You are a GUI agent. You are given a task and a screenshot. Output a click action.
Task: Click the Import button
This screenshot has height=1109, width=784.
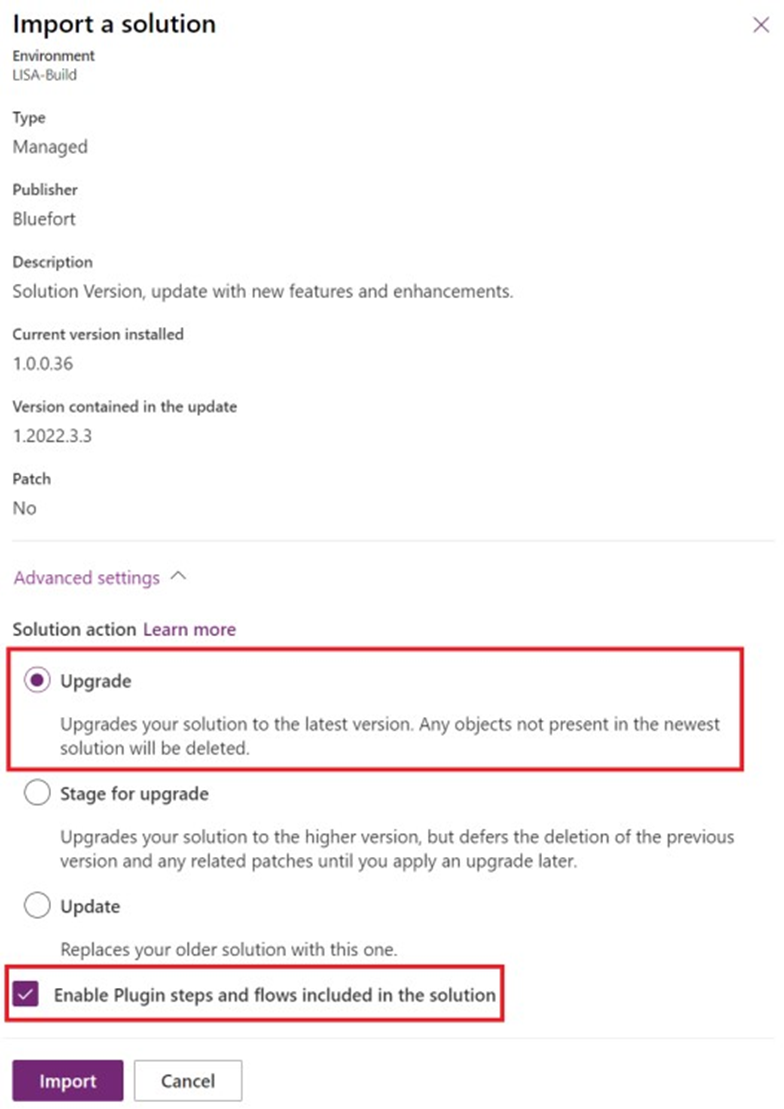point(66,1080)
